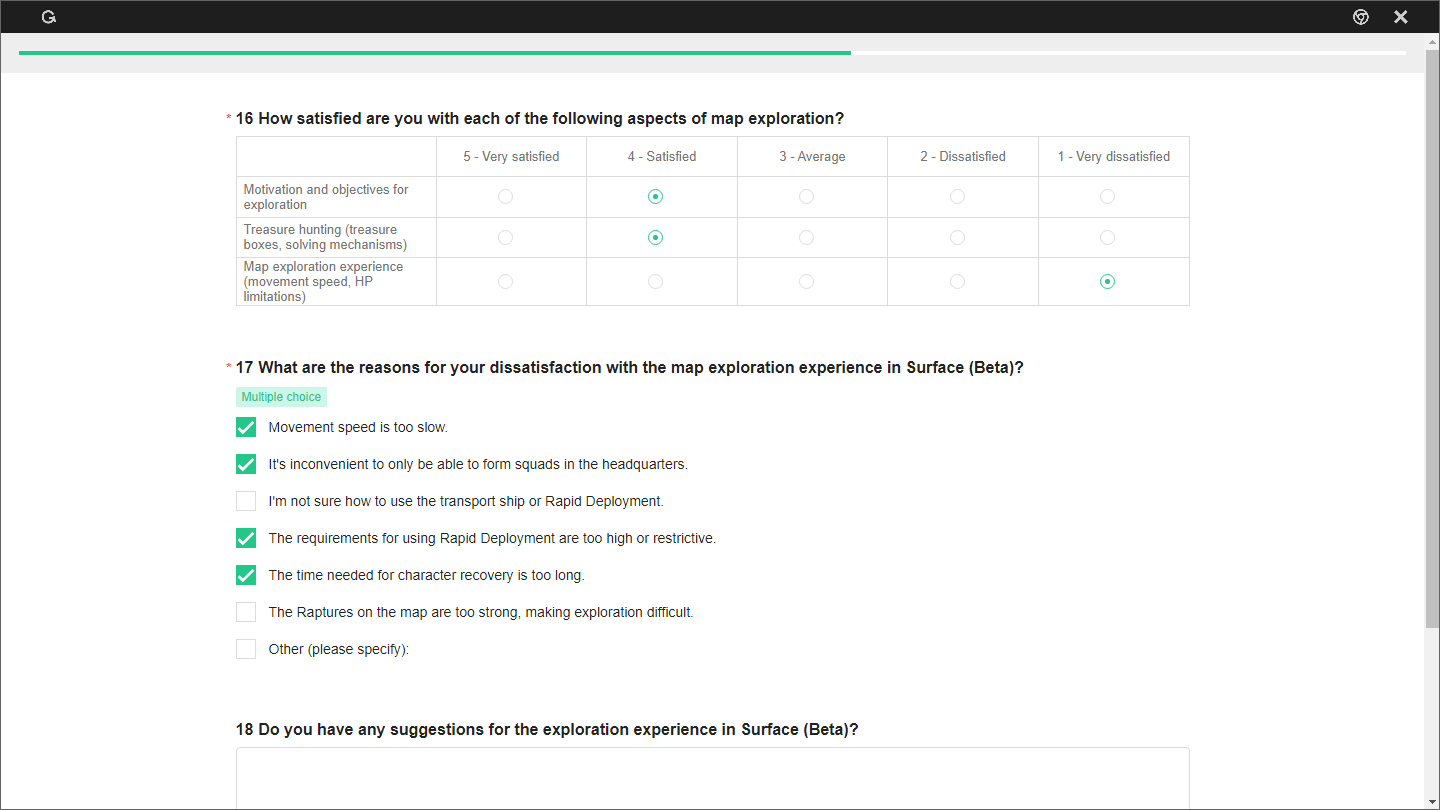Screen dimensions: 1440x810
Task: Check 'not sure how to use the transport ship' box
Action: 246,501
